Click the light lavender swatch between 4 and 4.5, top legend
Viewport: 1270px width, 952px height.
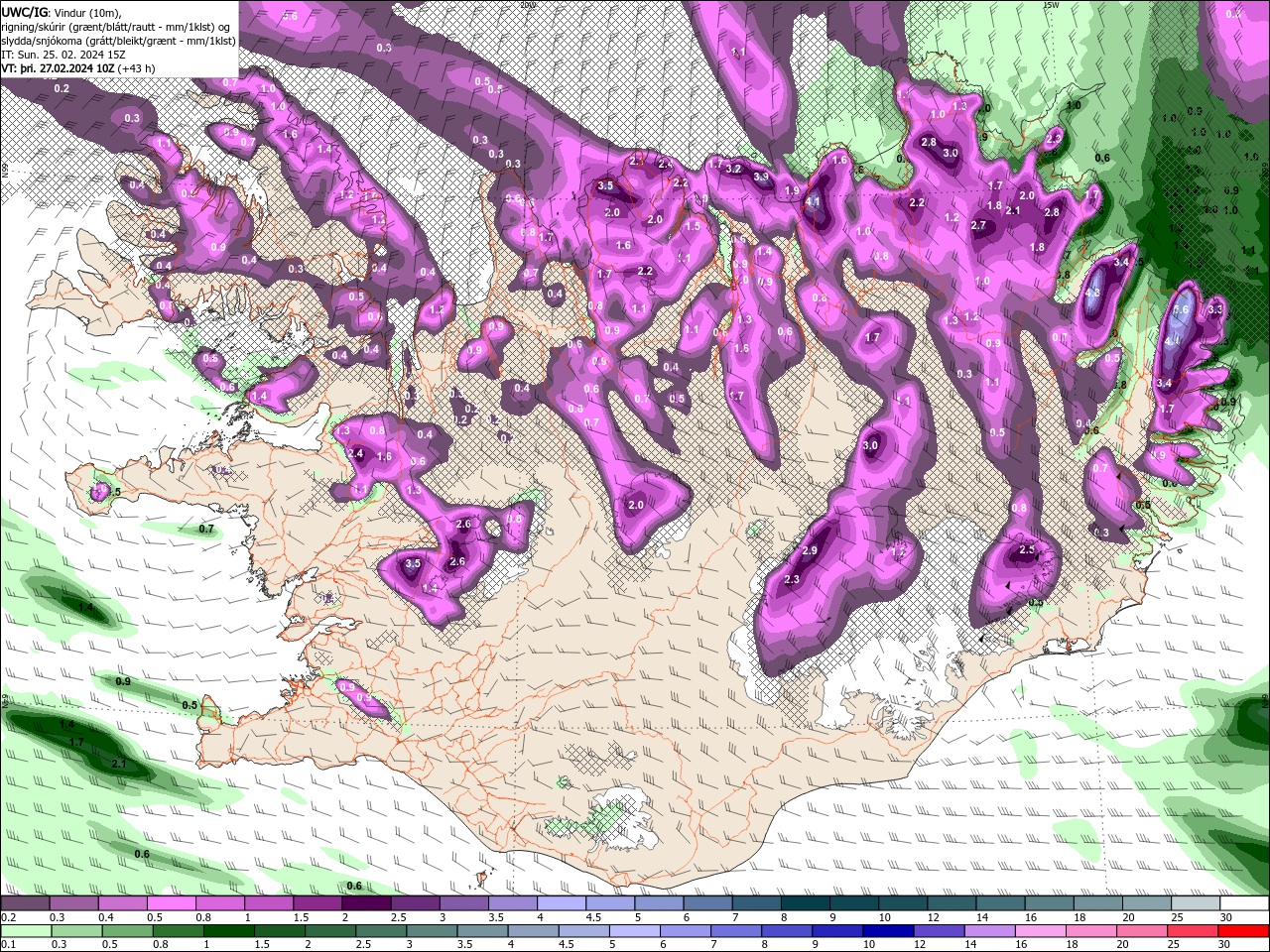563,903
